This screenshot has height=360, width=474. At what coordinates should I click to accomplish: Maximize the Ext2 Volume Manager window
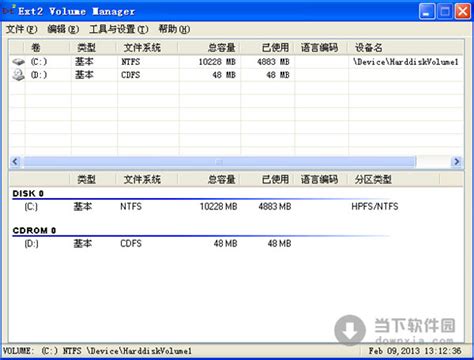point(445,12)
